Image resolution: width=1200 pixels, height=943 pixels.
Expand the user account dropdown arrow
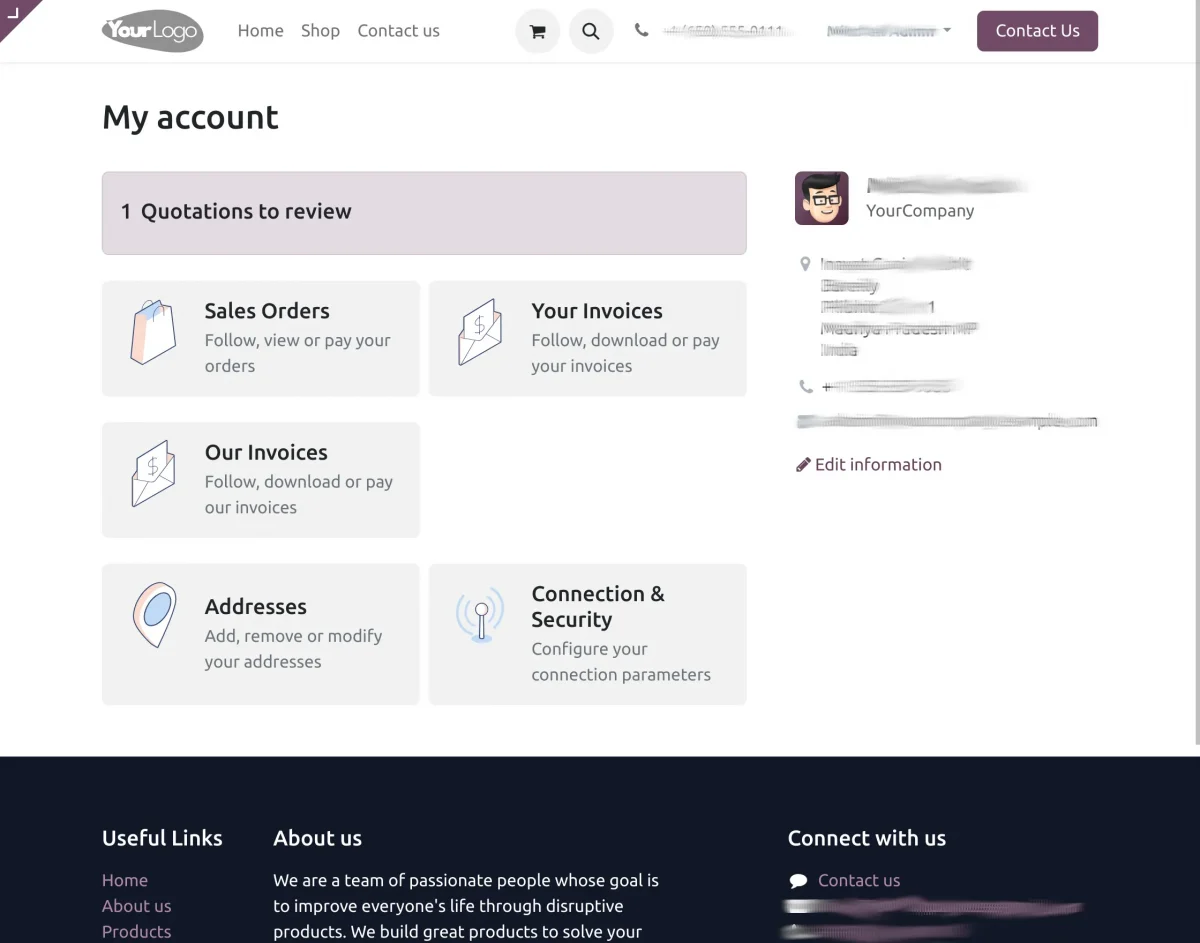(947, 30)
